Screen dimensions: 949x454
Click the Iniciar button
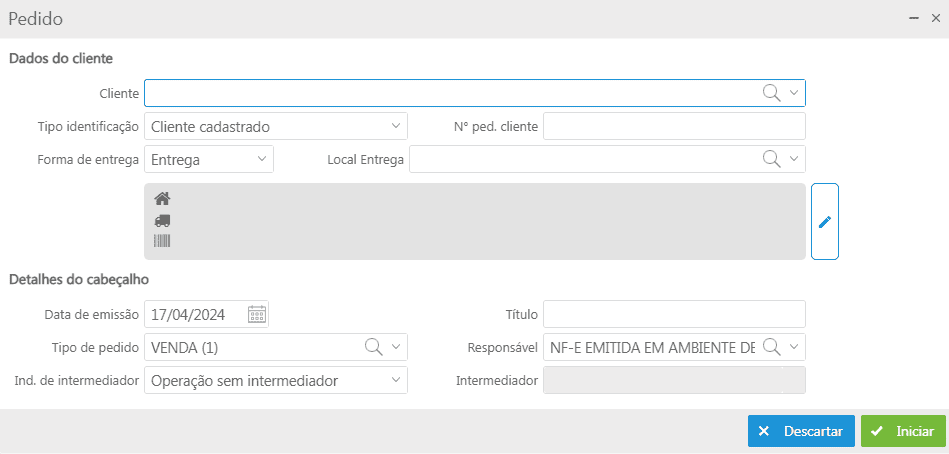(x=903, y=431)
